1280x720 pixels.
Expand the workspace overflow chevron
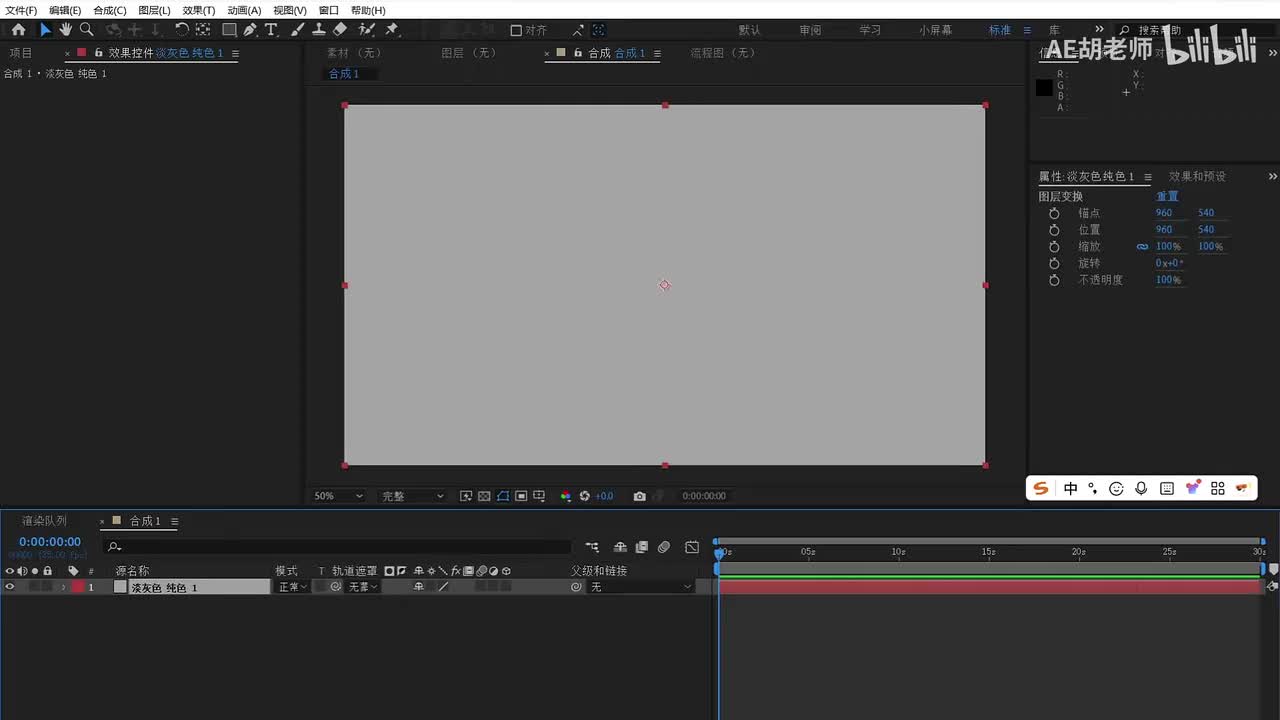pos(1099,30)
